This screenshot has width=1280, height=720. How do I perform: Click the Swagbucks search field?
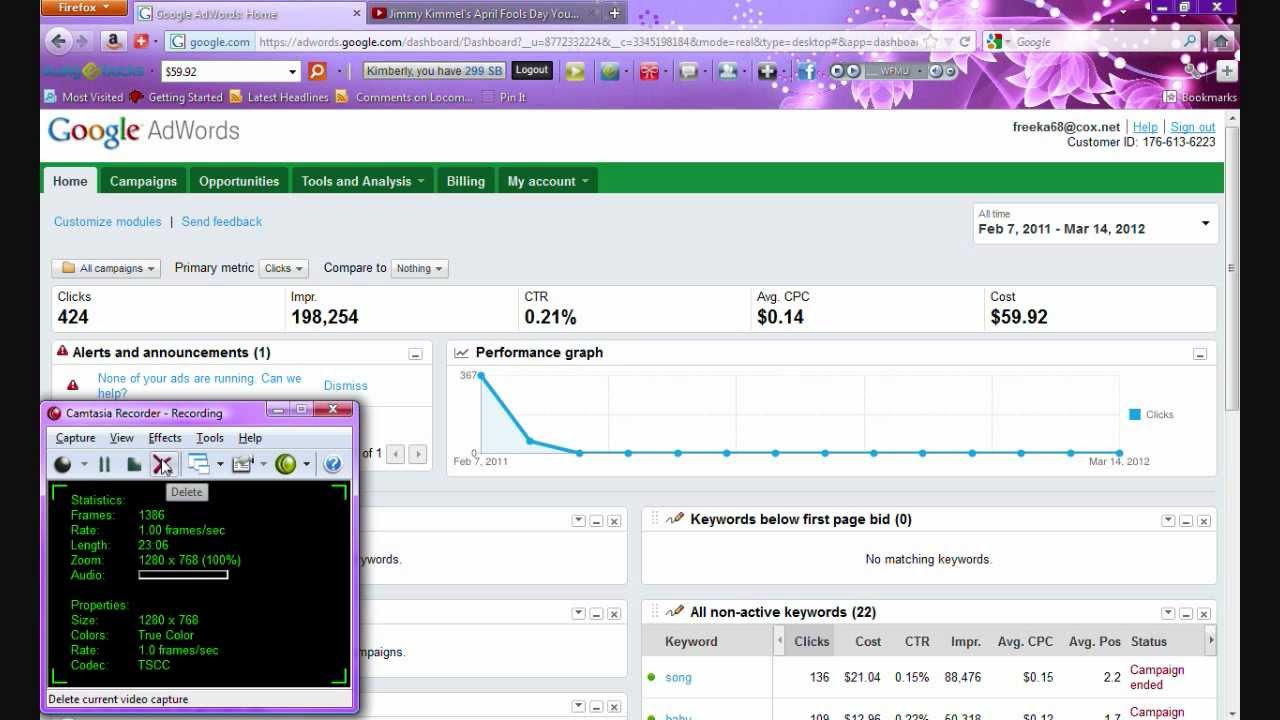click(230, 71)
